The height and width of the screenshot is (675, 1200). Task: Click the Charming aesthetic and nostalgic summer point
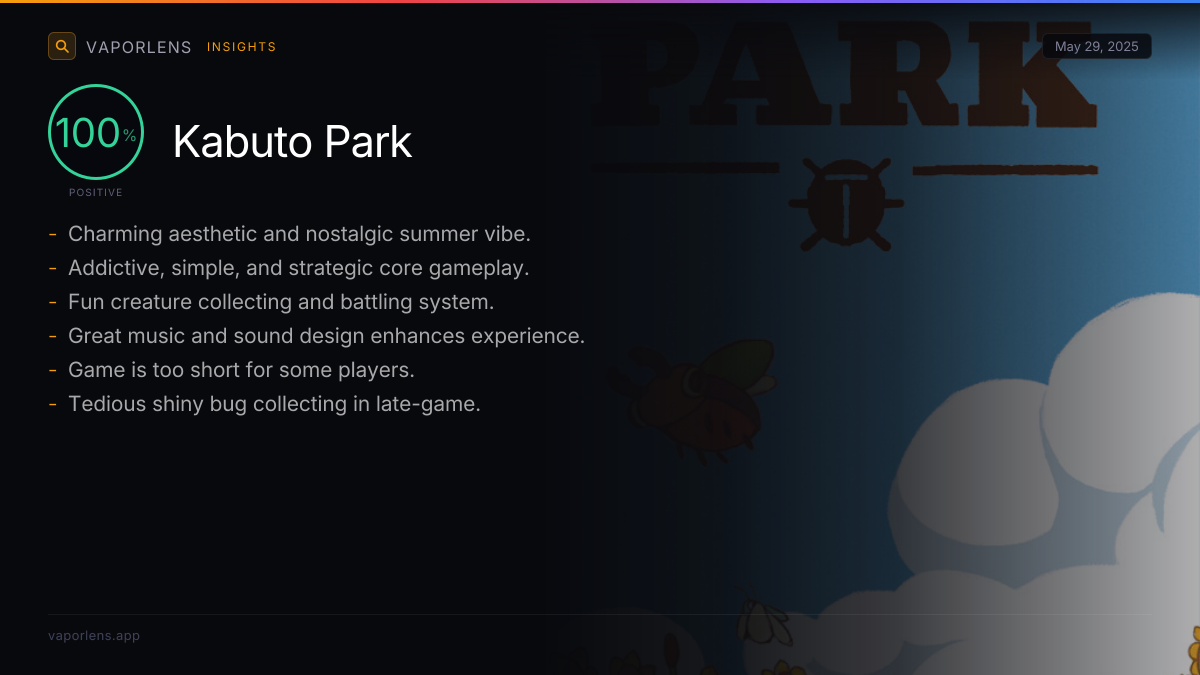click(299, 234)
